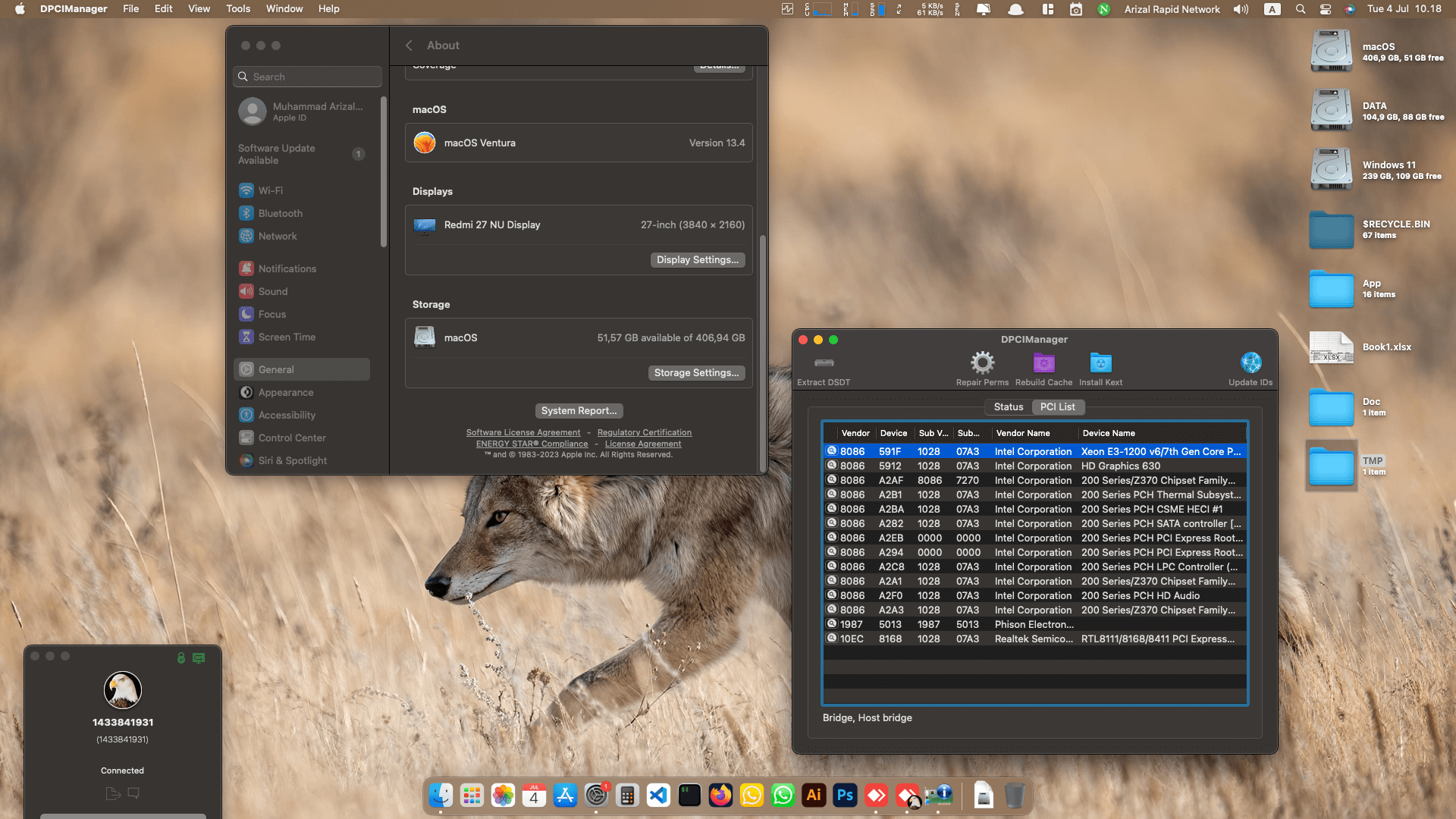Open the Software License Agreement link
This screenshot has width=1456, height=819.
523,433
